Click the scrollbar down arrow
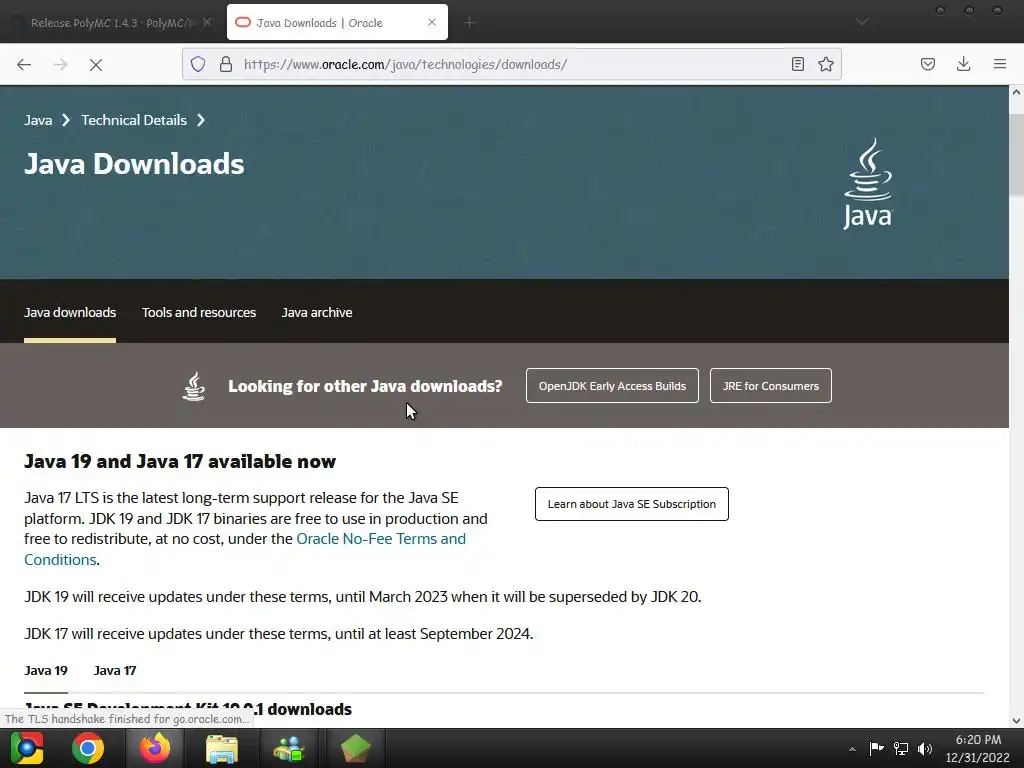Screen dimensions: 1024x768 1016,721
